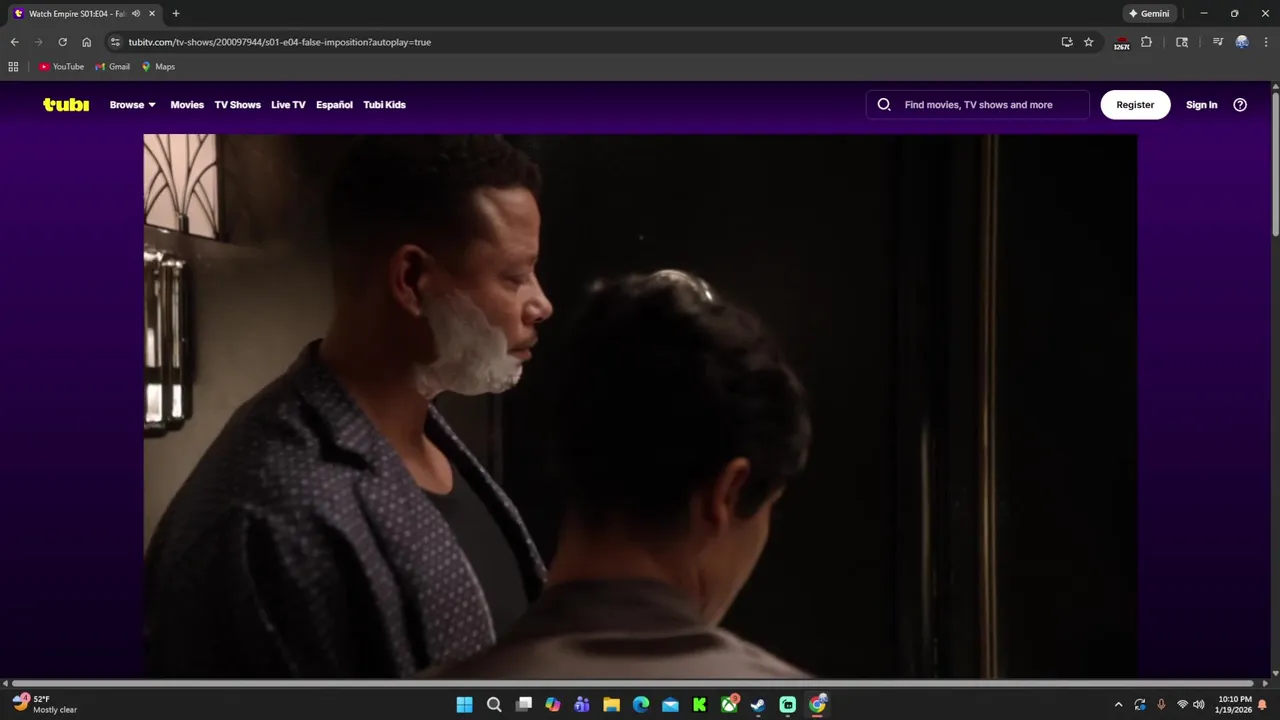
Task: Open the Gmail bookmark
Action: [x=112, y=67]
